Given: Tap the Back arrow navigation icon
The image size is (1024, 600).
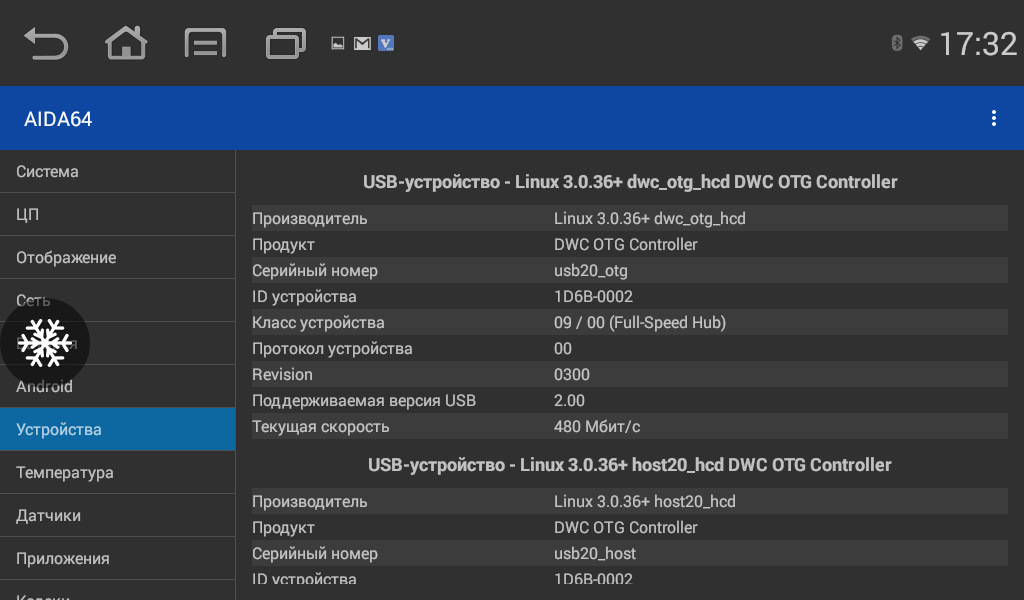Looking at the screenshot, I should click(46, 44).
